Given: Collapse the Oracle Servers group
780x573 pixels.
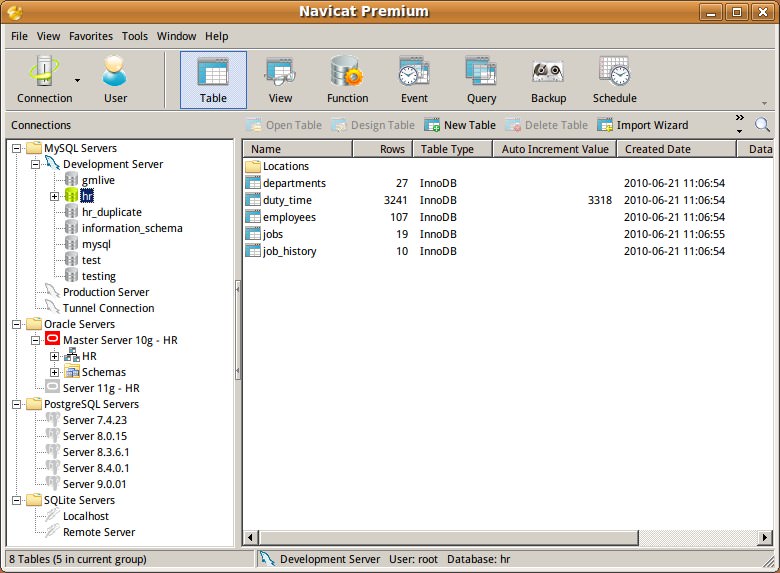Looking at the screenshot, I should 16,324.
